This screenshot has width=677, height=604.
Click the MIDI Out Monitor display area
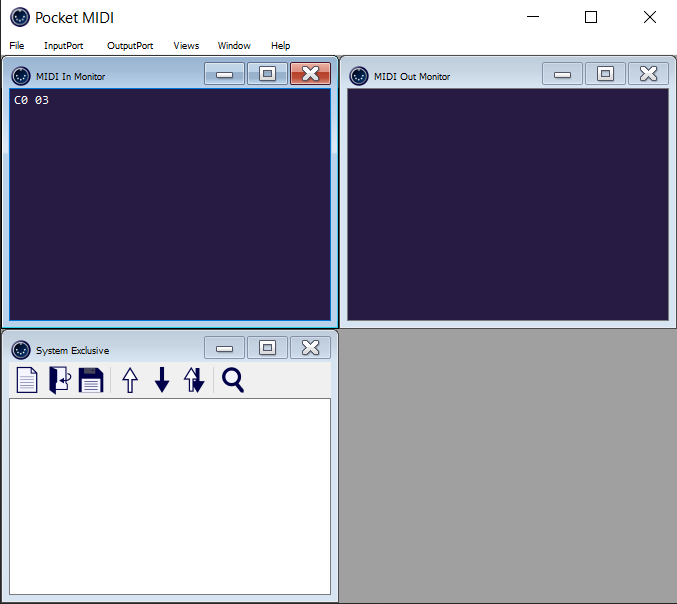507,205
